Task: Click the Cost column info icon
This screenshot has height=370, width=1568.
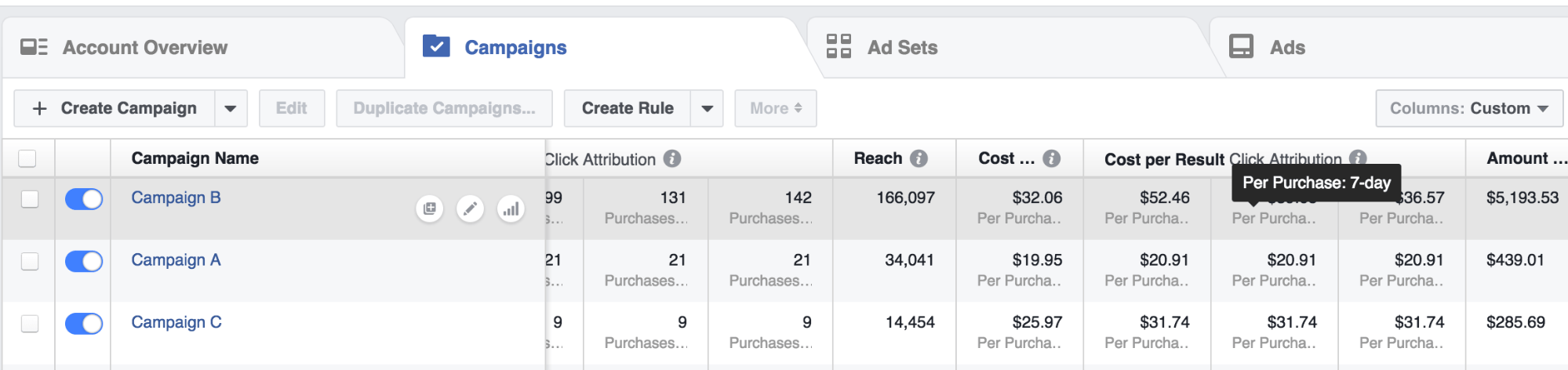Action: click(x=1052, y=158)
